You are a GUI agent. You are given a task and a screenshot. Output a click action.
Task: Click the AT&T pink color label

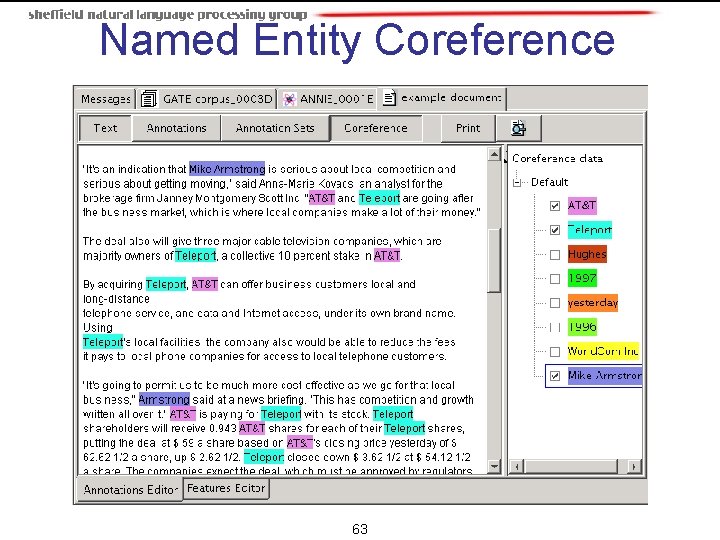click(x=582, y=205)
